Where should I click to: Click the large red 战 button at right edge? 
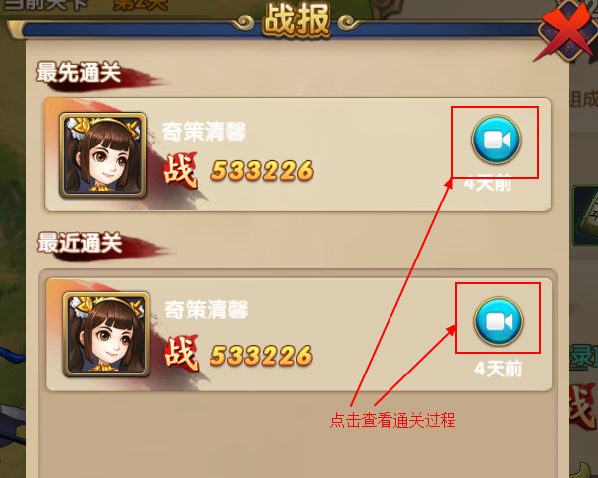[584, 408]
